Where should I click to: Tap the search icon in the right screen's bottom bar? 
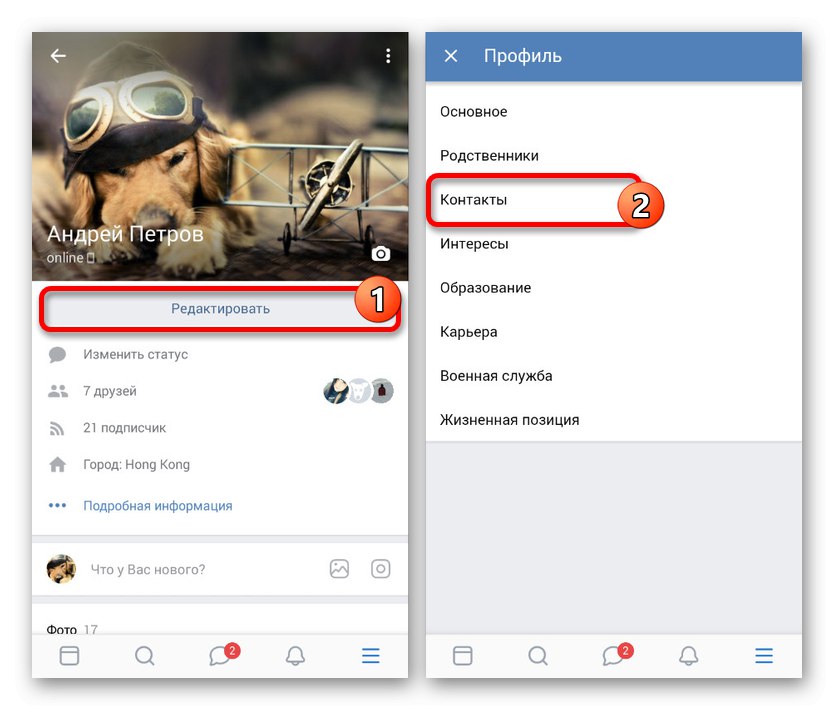[x=538, y=656]
